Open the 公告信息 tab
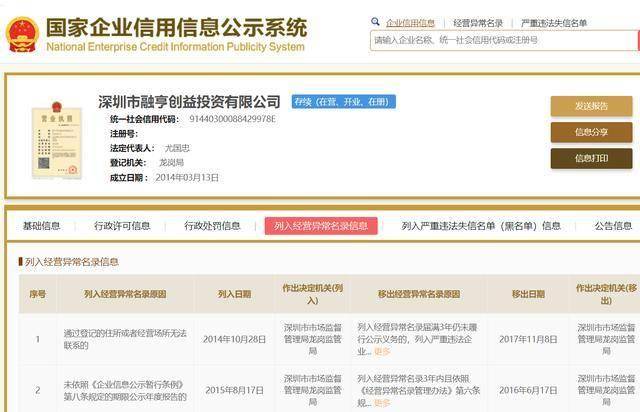The width and height of the screenshot is (640, 412). (x=613, y=226)
